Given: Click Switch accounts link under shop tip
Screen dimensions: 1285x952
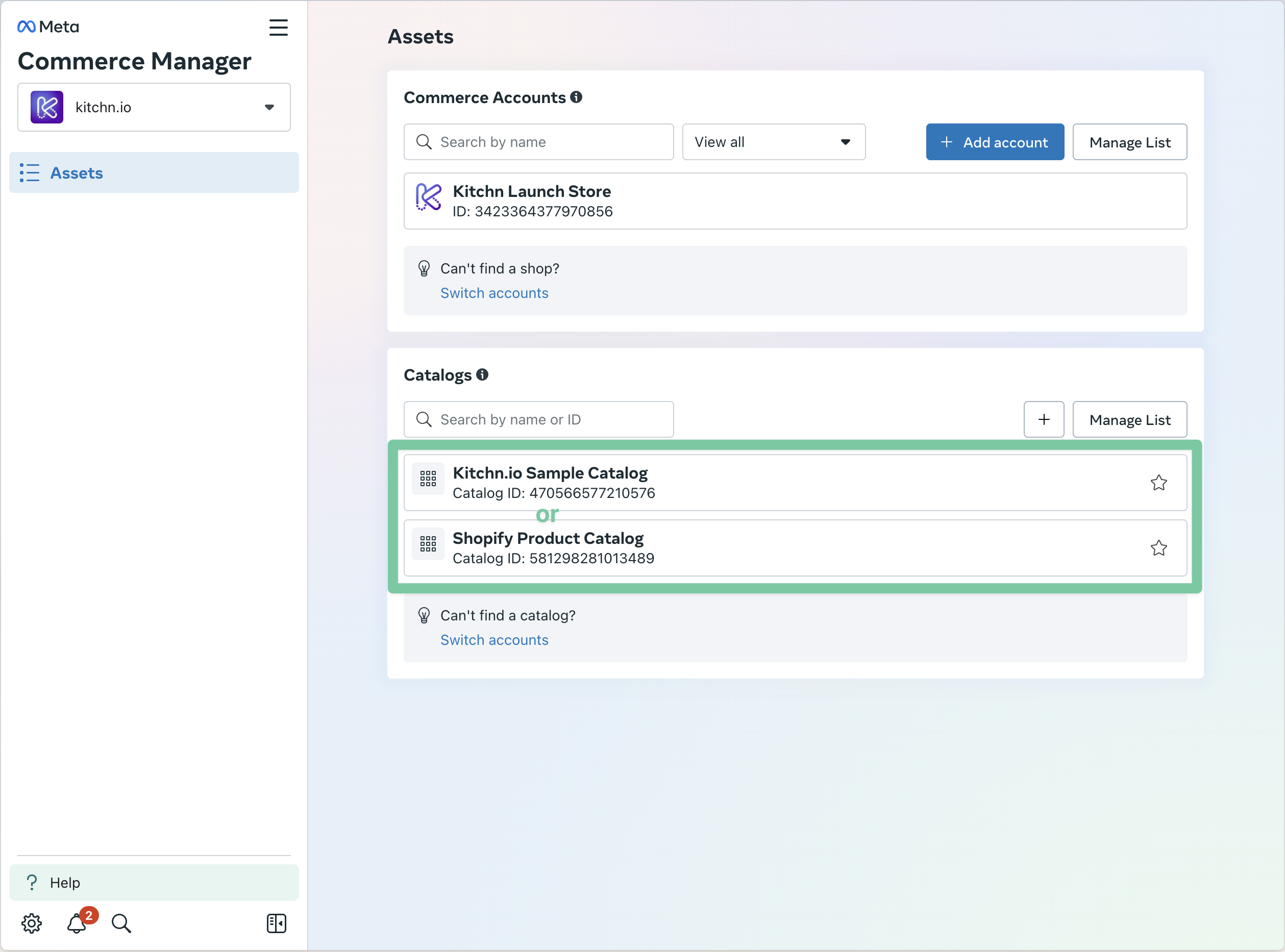Looking at the screenshot, I should (x=494, y=293).
